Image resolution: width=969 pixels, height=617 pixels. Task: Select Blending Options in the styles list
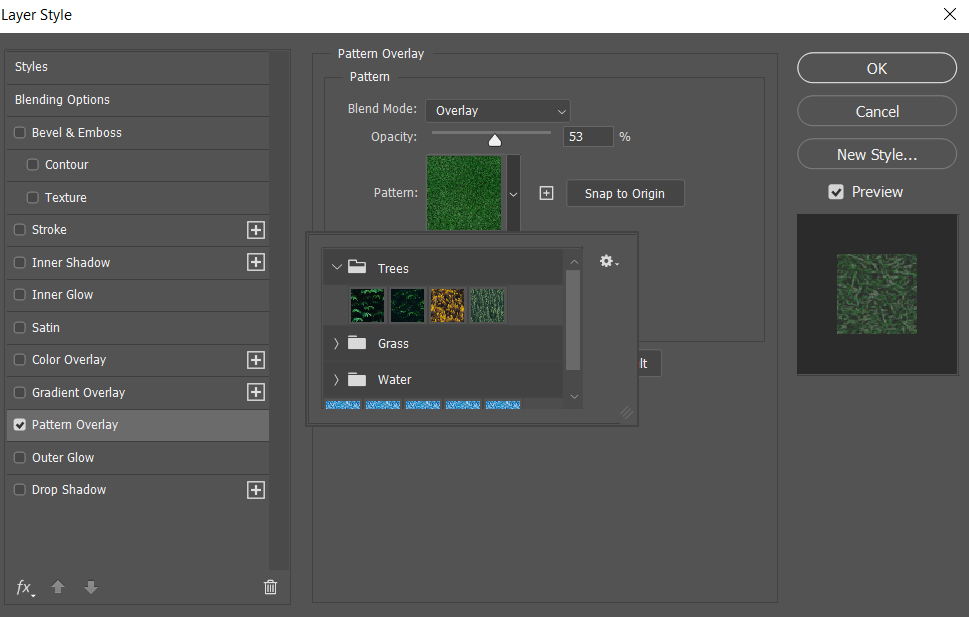click(x=60, y=100)
